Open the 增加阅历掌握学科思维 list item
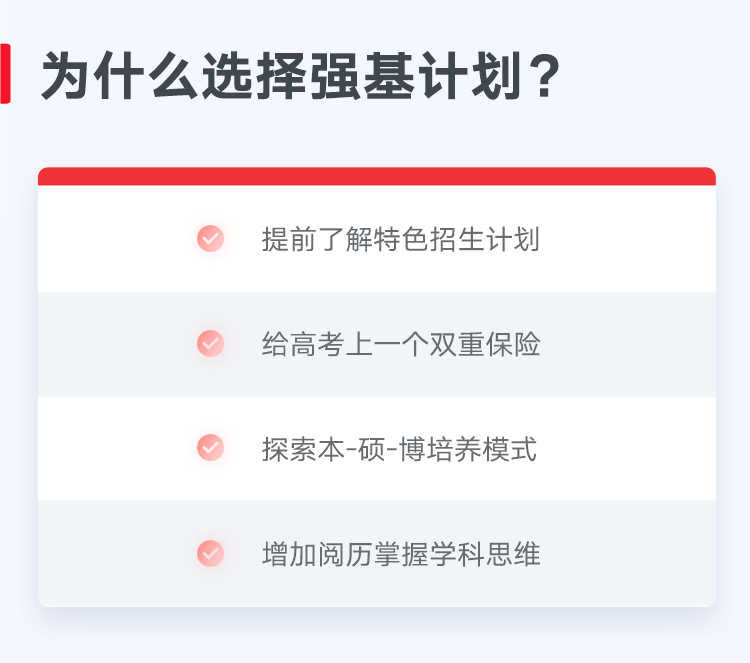The image size is (750, 663). coord(377,553)
